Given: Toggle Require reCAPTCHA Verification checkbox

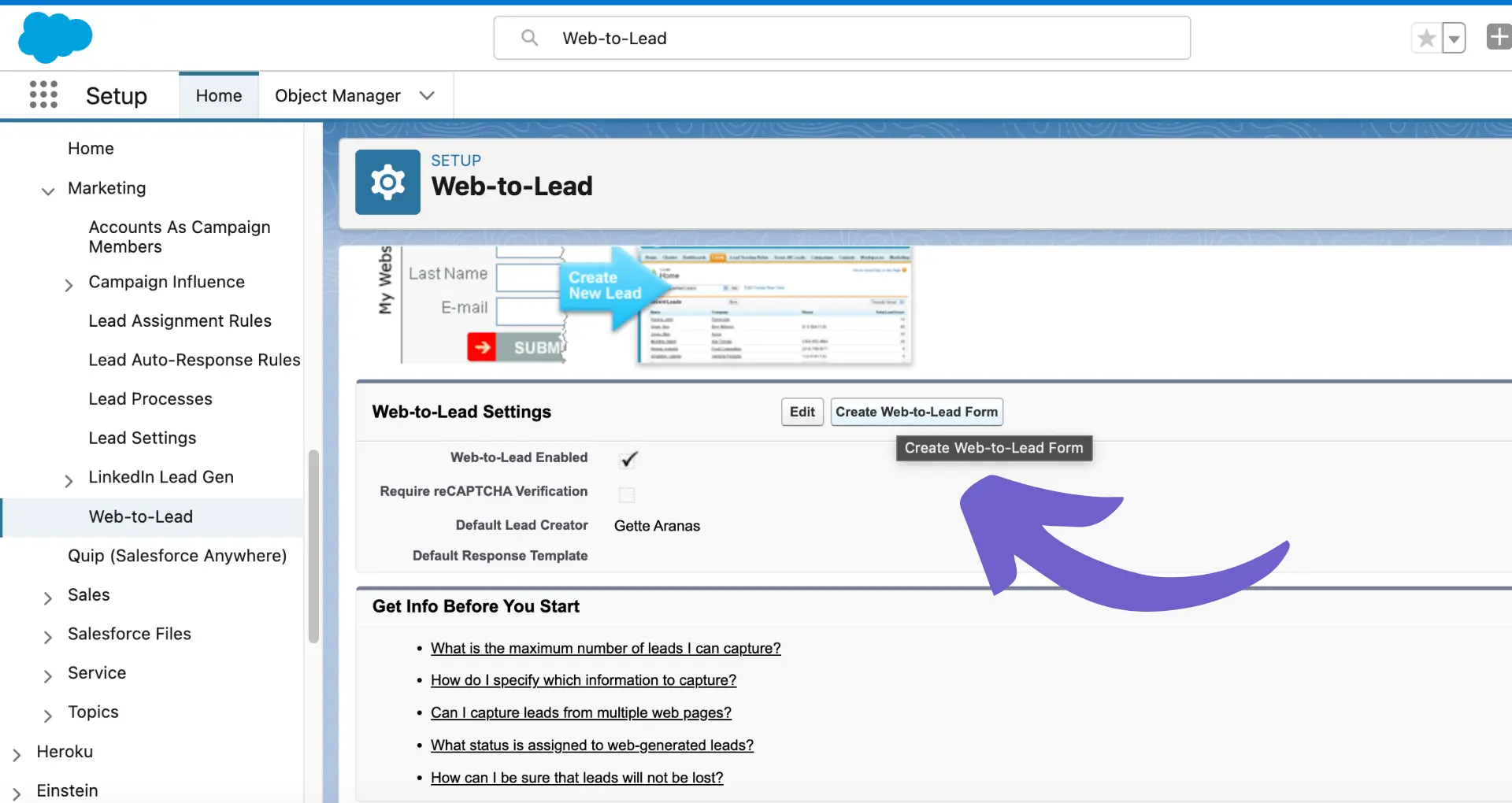Looking at the screenshot, I should [627, 494].
